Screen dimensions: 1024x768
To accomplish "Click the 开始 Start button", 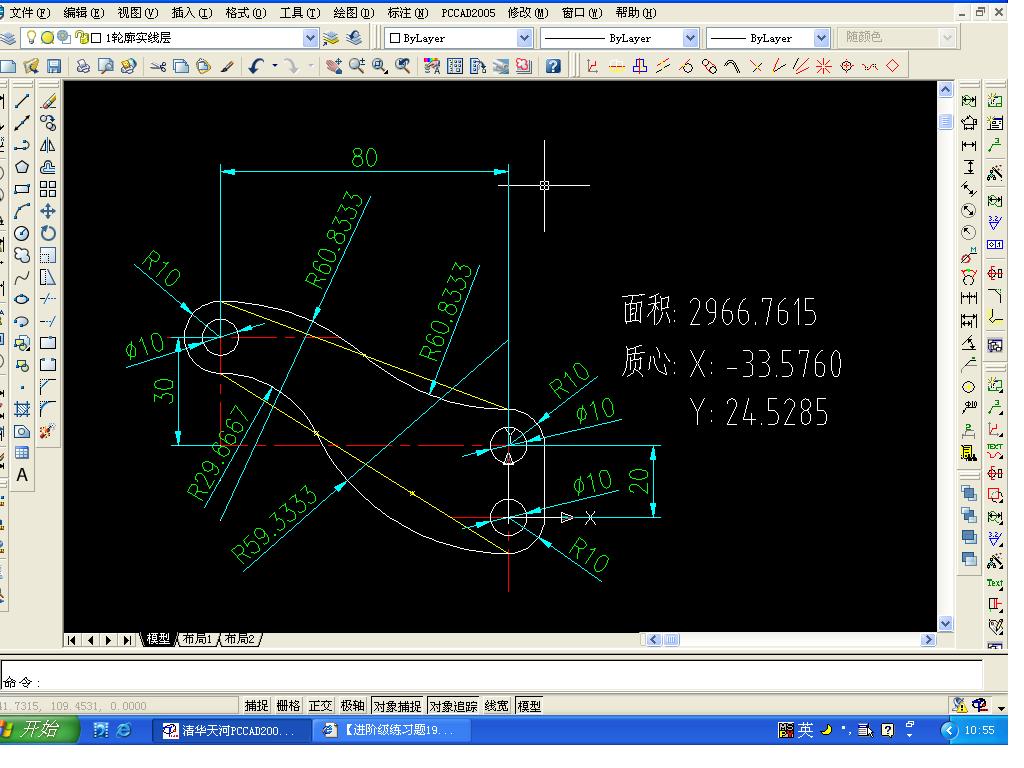I will pos(38,729).
